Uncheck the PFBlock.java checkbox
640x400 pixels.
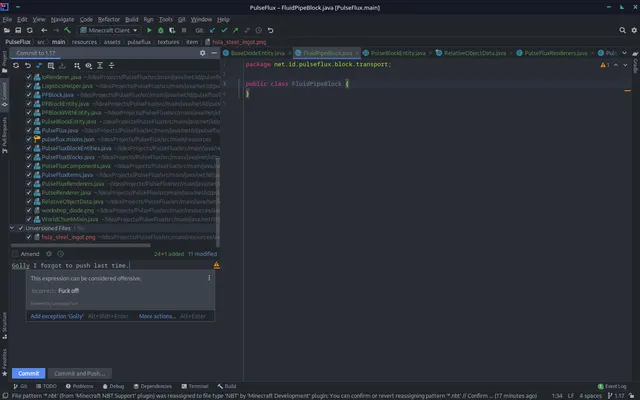29,95
